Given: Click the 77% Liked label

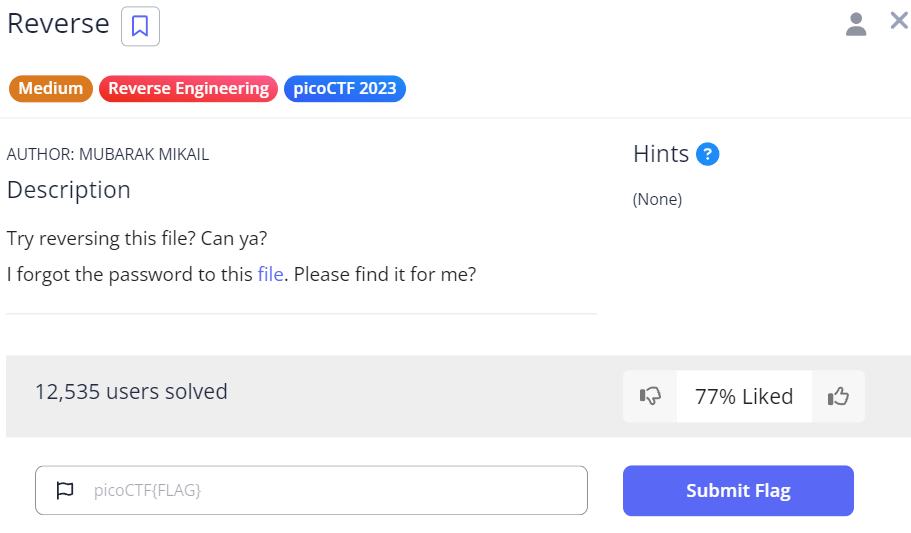Looking at the screenshot, I should [744, 397].
